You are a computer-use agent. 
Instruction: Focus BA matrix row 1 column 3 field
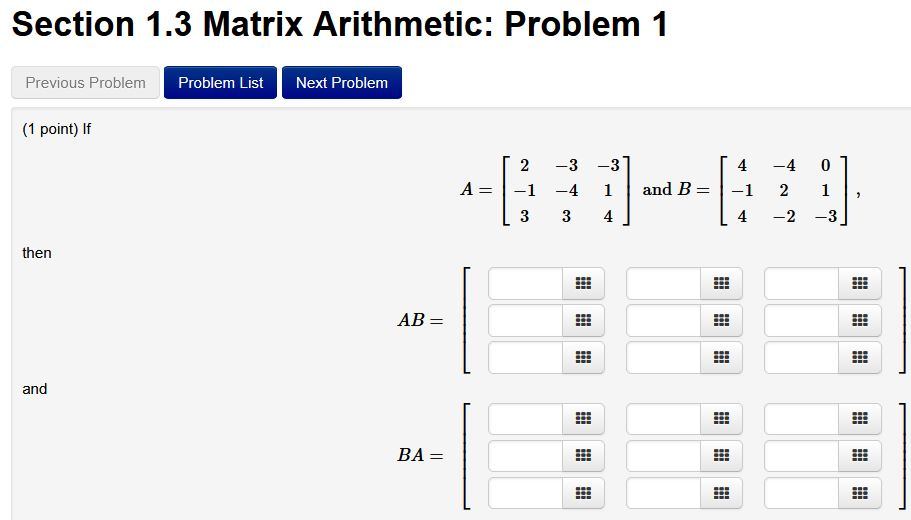pos(802,418)
